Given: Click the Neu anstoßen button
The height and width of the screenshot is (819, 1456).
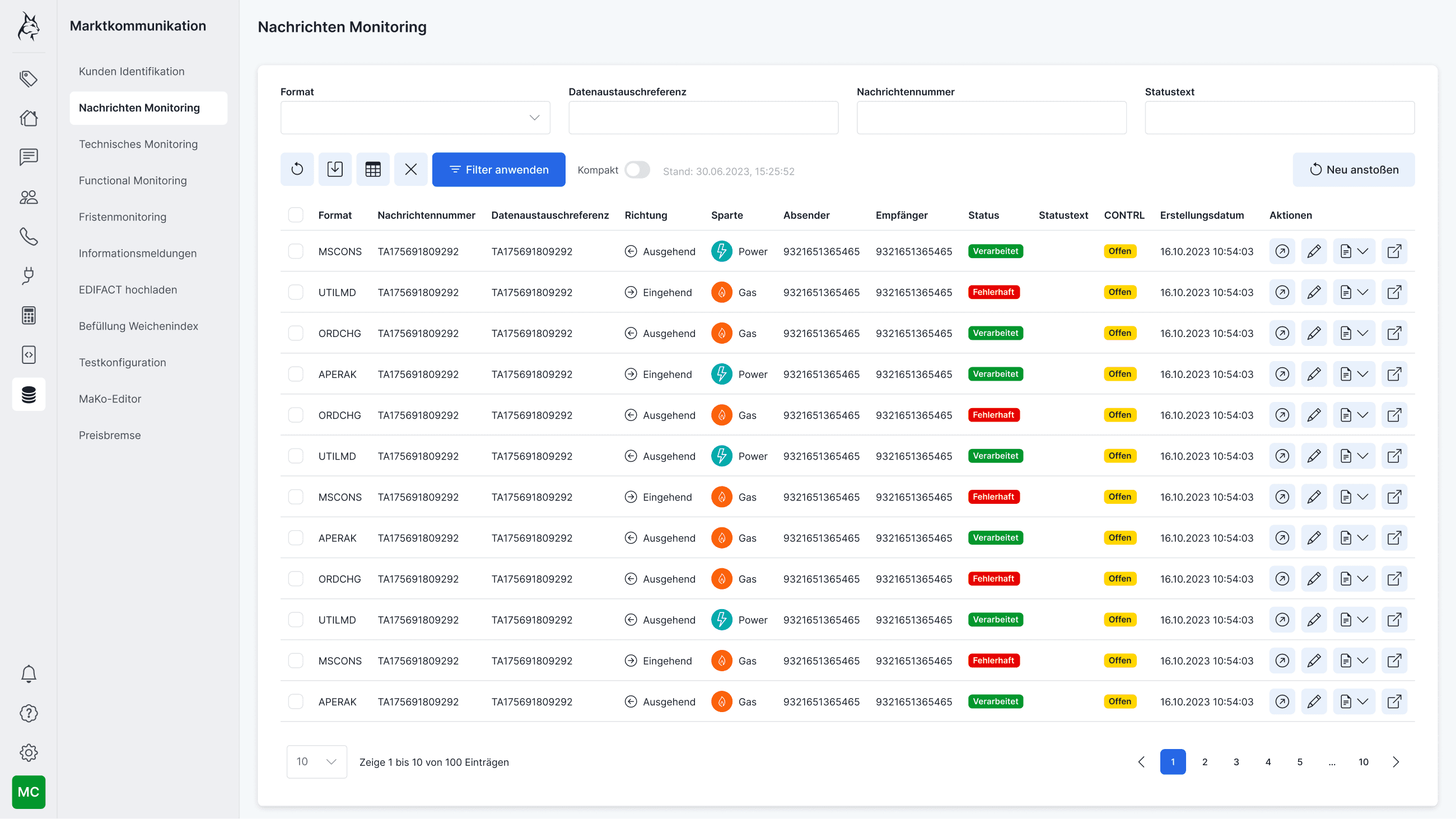Looking at the screenshot, I should click(1353, 169).
